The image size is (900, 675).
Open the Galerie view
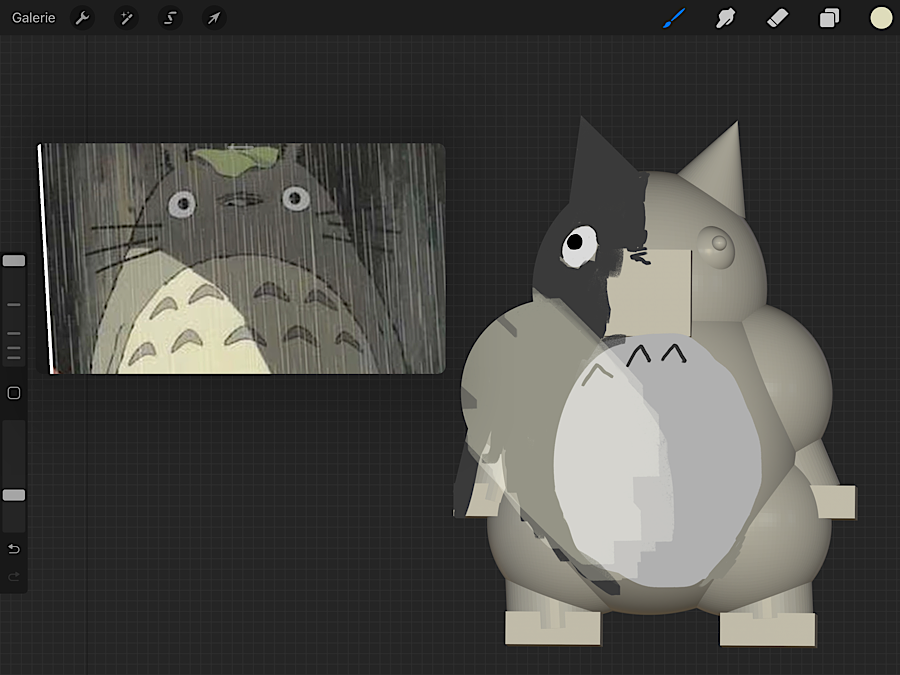coord(33,18)
